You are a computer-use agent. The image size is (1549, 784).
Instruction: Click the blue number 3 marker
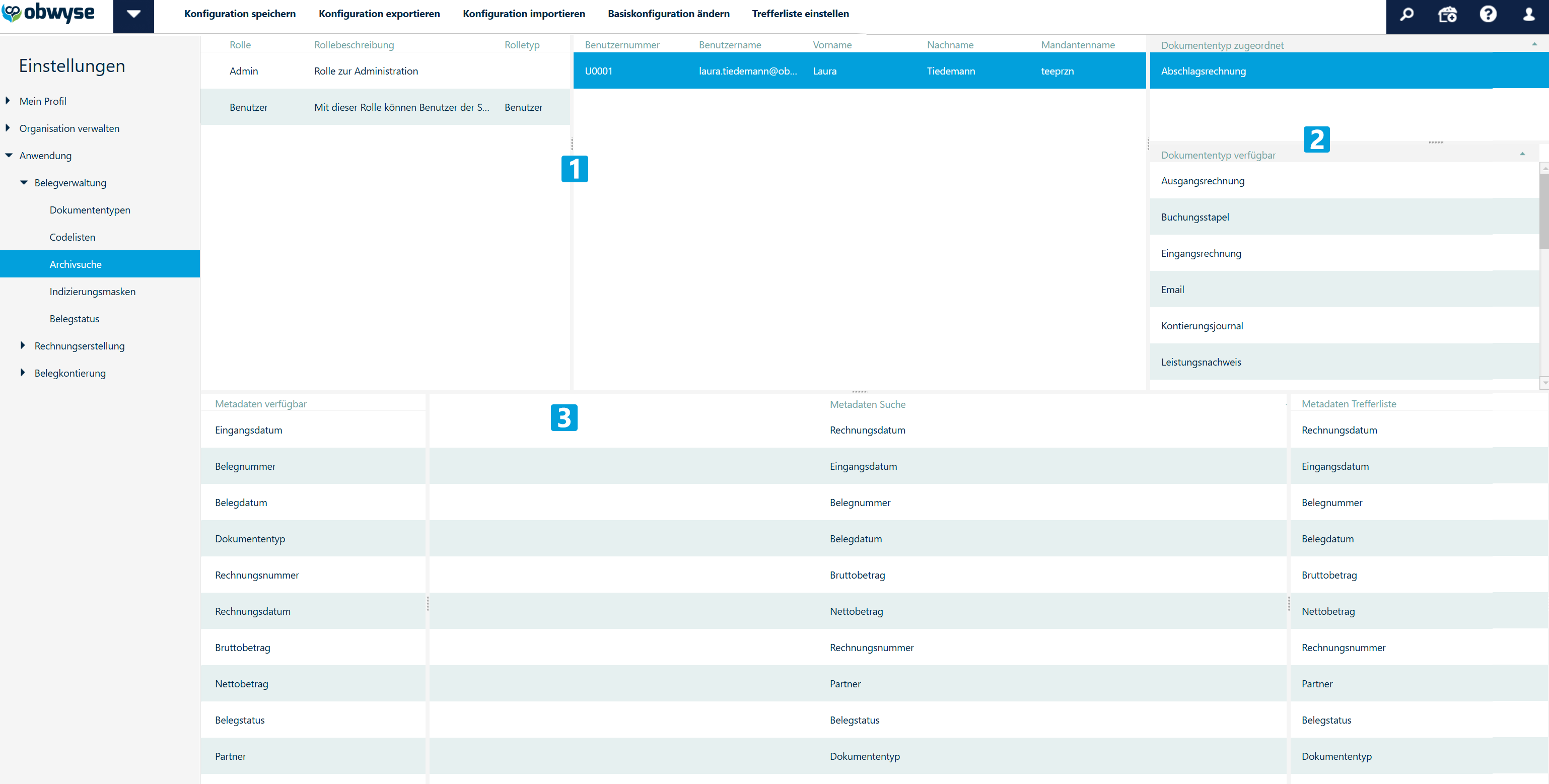(564, 417)
